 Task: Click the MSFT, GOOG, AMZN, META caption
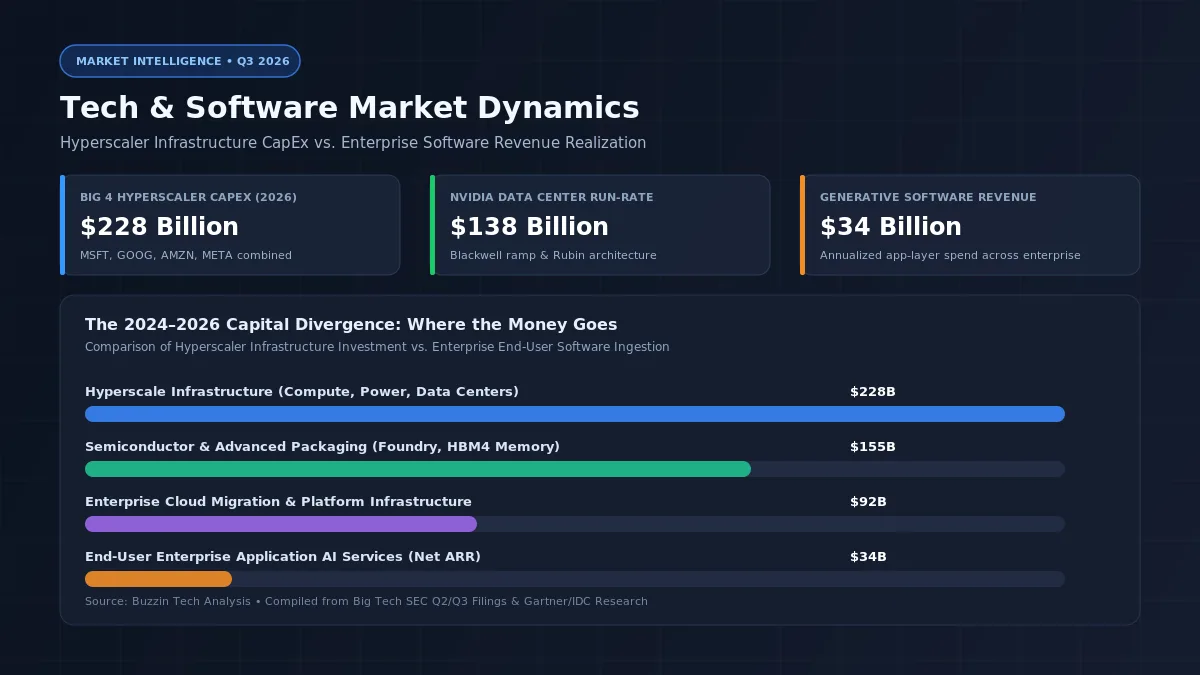[x=186, y=256]
